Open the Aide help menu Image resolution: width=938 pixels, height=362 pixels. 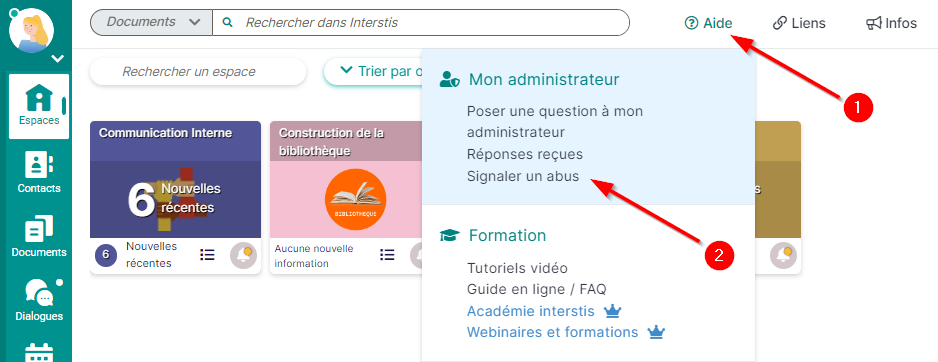pos(709,23)
